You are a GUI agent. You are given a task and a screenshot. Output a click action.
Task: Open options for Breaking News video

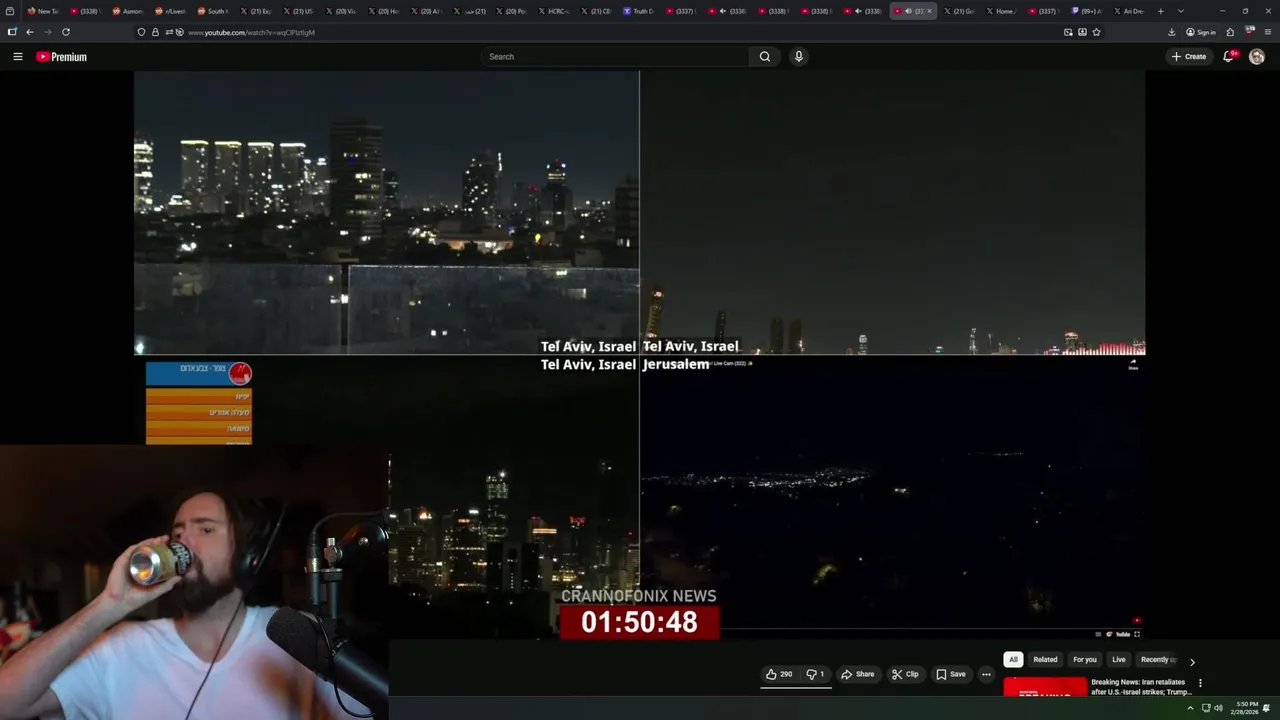[x=1200, y=683]
